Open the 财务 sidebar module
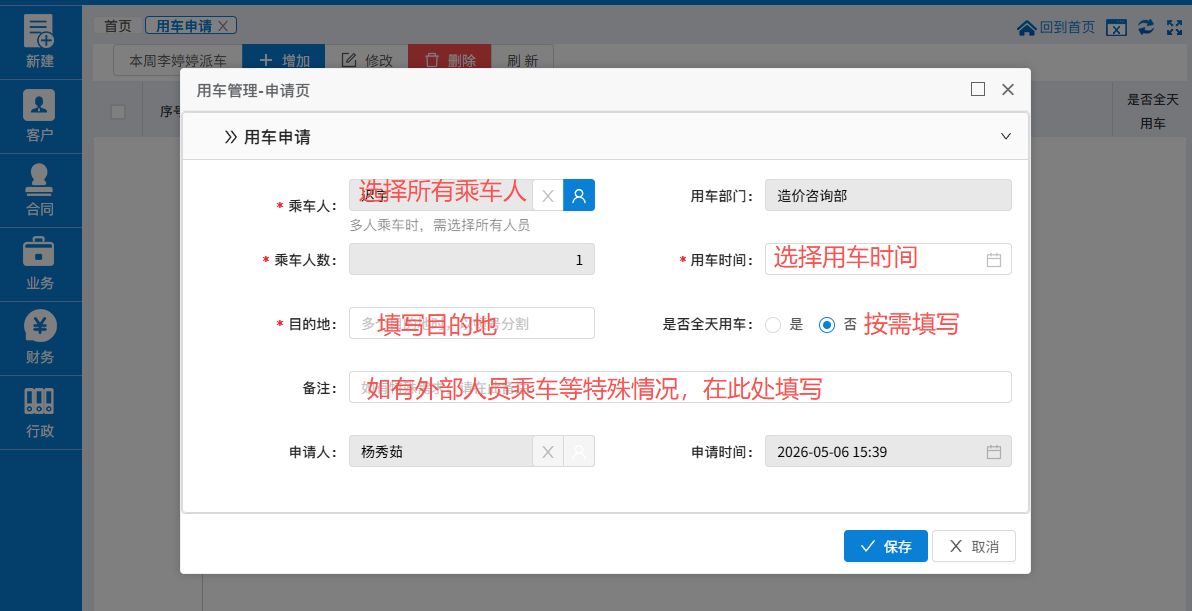 [40, 338]
